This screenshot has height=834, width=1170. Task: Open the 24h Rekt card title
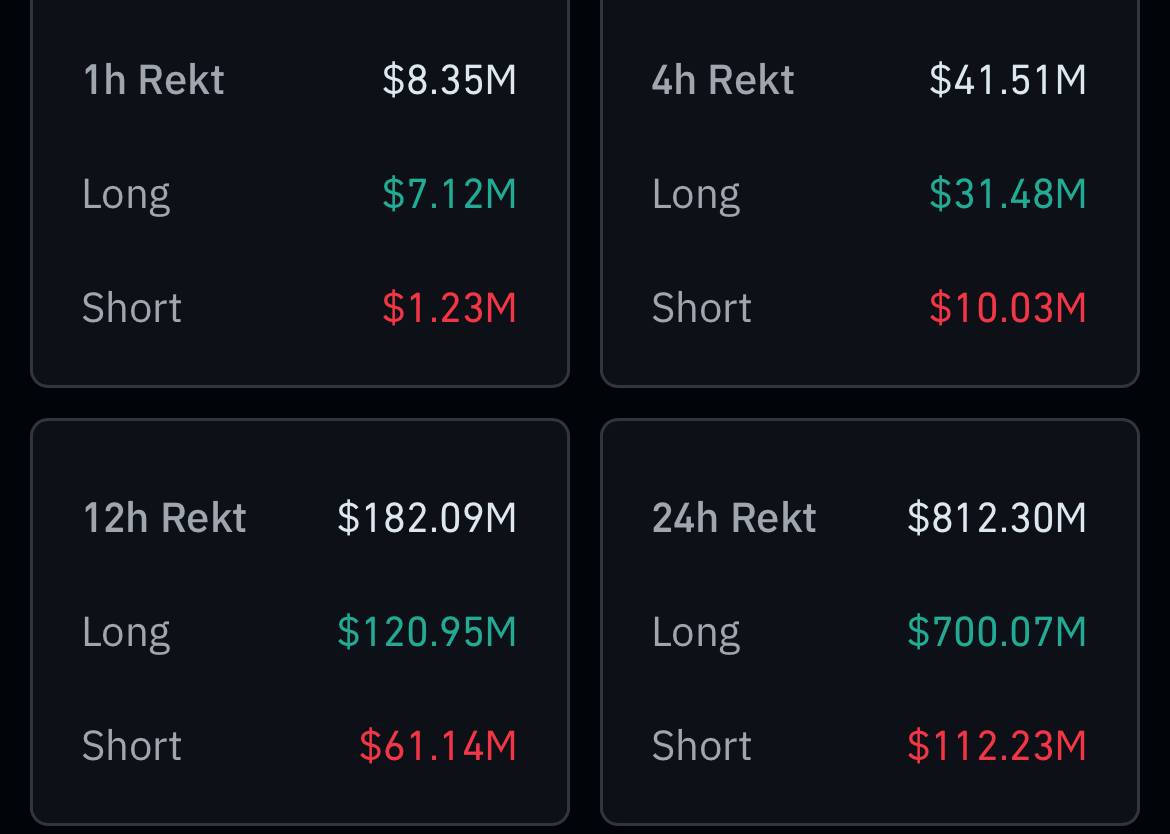734,518
